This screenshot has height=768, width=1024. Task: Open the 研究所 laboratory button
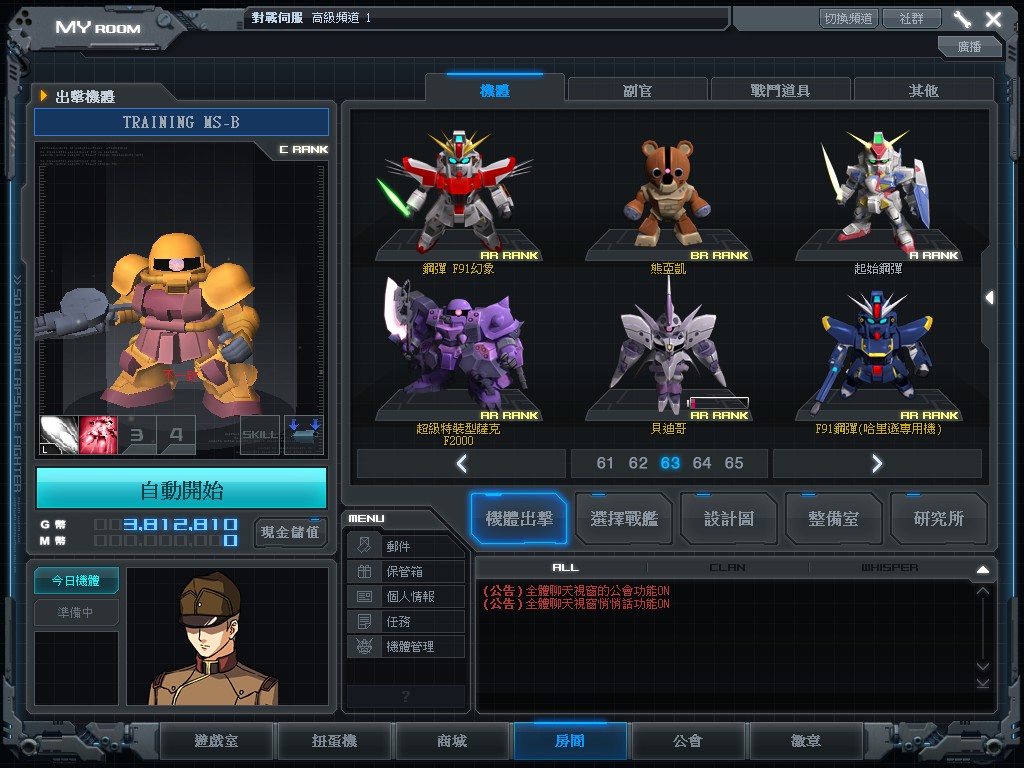938,519
